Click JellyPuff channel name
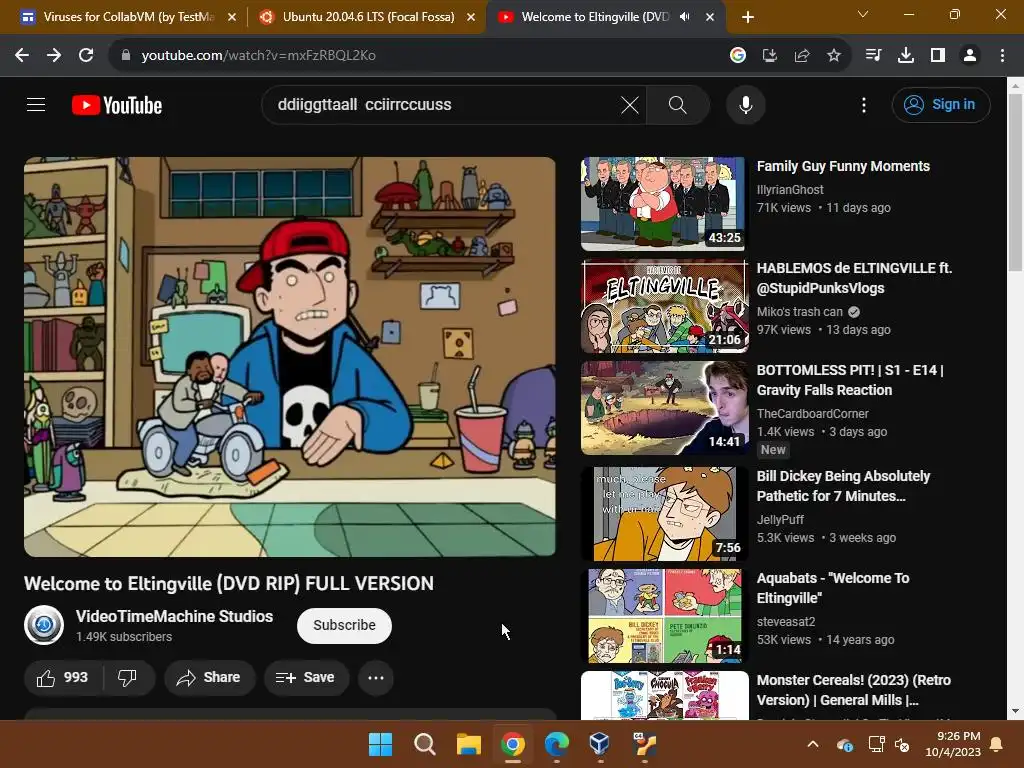The width and height of the screenshot is (1024, 768). coord(780,520)
